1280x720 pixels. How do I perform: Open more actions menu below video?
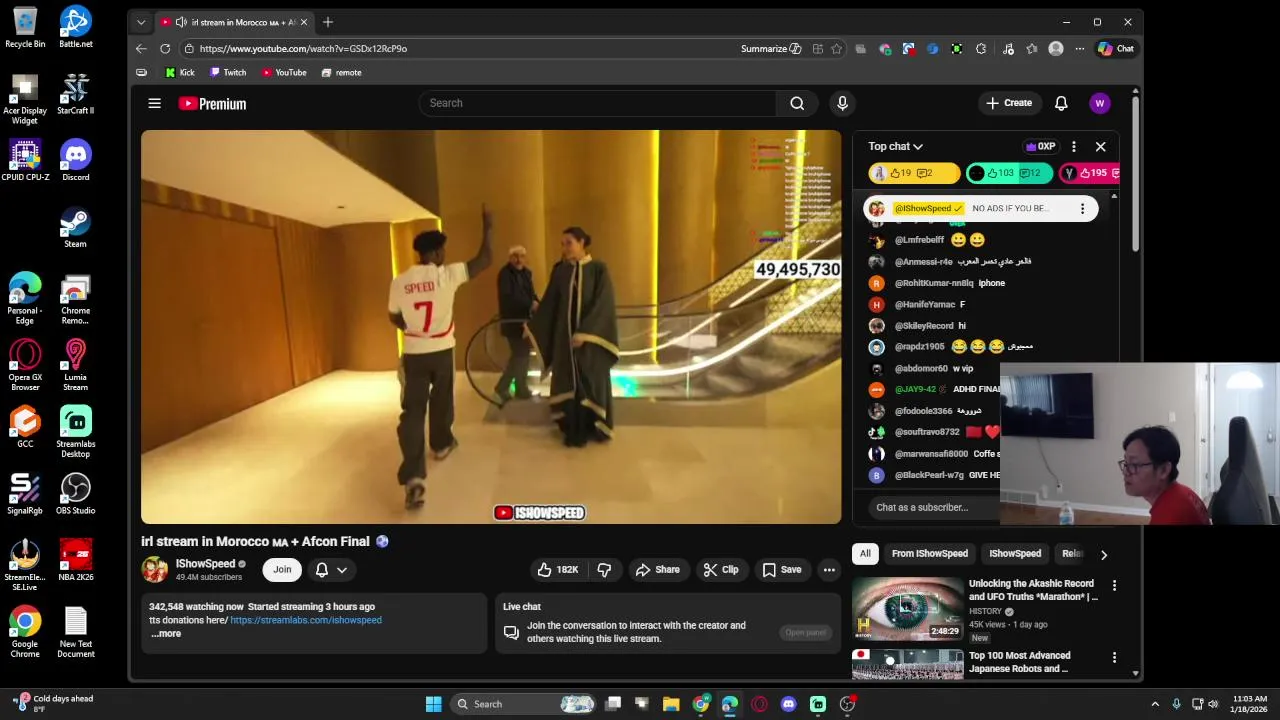(829, 569)
